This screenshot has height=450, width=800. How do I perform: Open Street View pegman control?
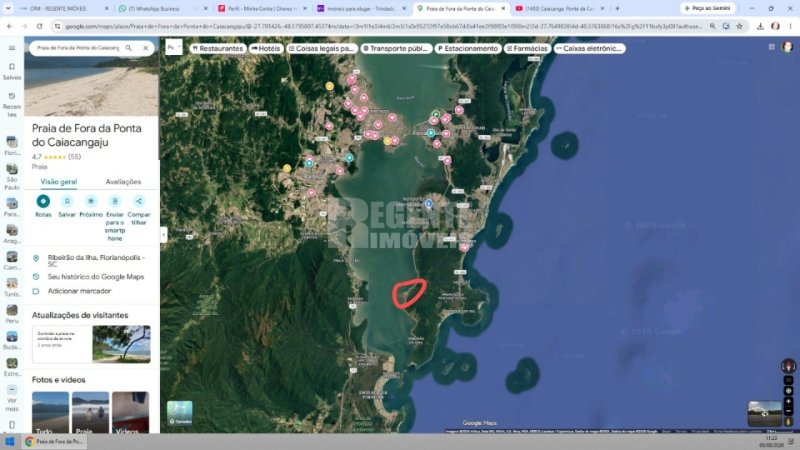[788, 421]
